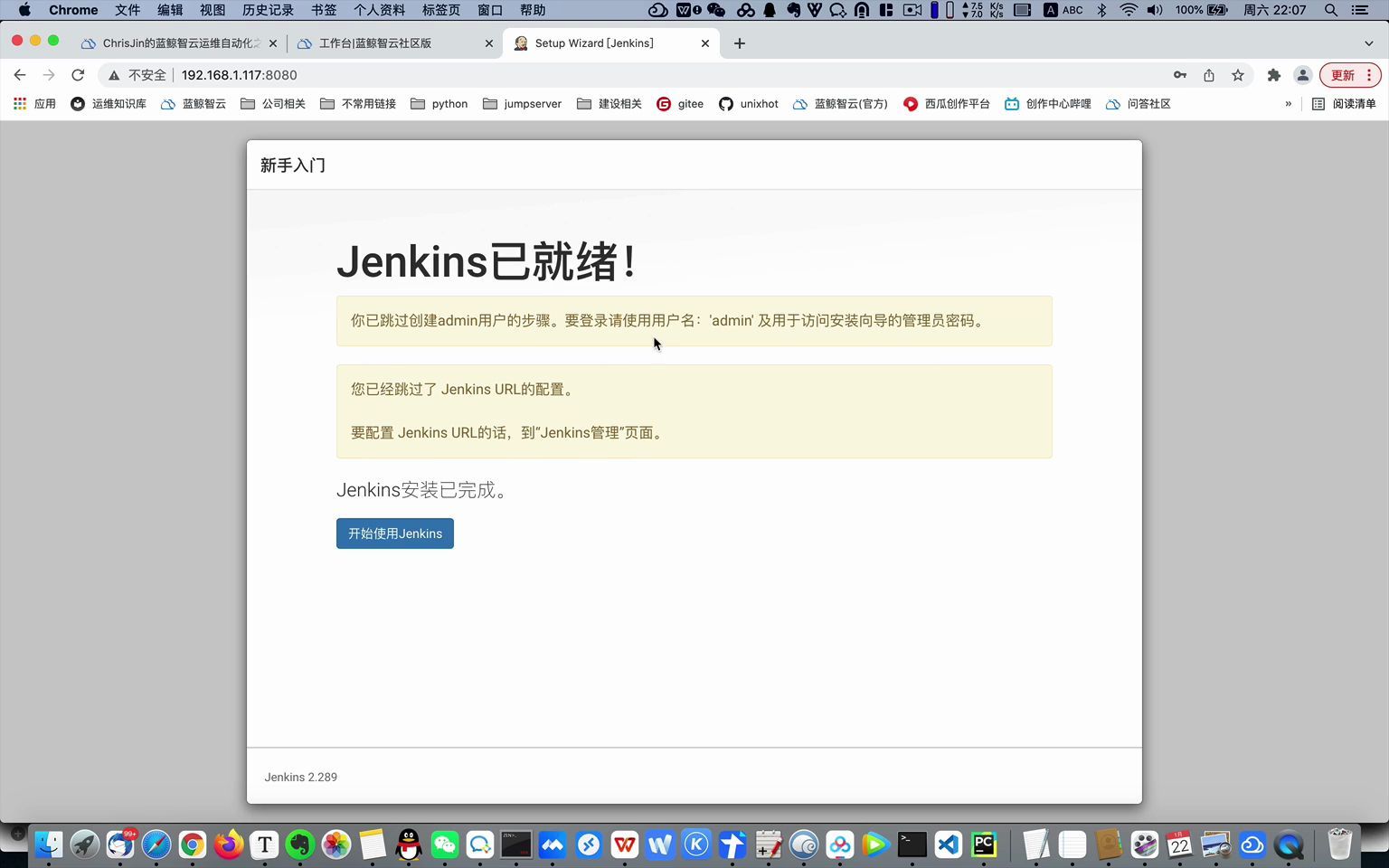Open QQ penguin from the Dock
Viewport: 1389px width, 868px height.
pyautogui.click(x=409, y=844)
